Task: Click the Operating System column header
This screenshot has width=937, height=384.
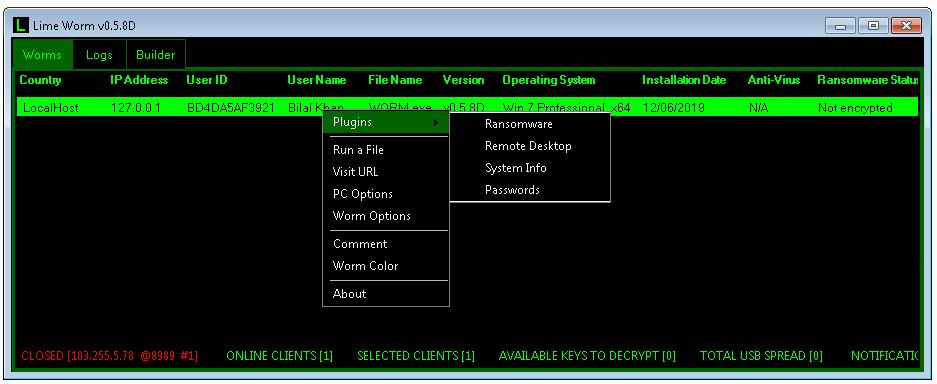Action: pos(549,80)
